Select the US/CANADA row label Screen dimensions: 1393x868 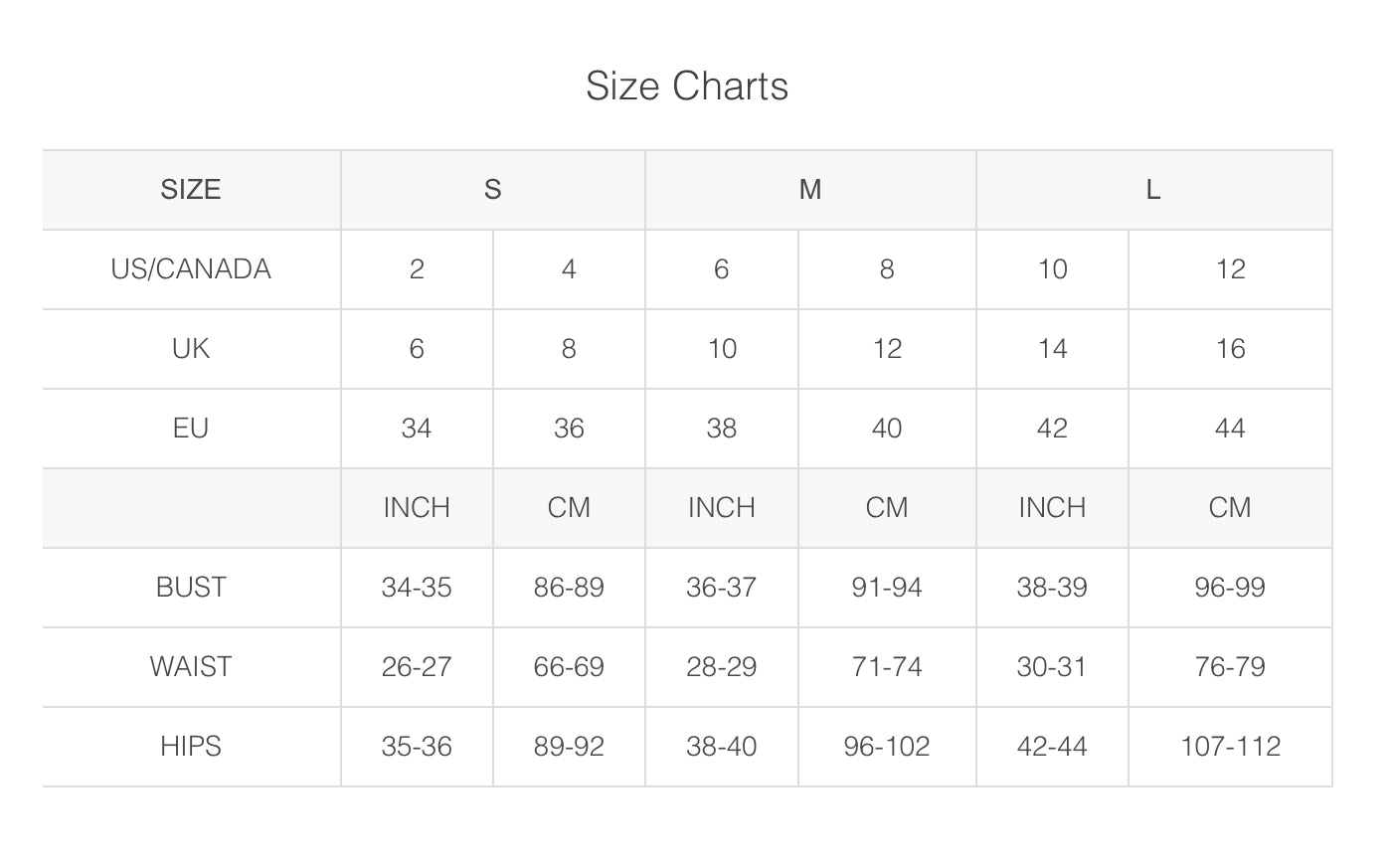(191, 268)
